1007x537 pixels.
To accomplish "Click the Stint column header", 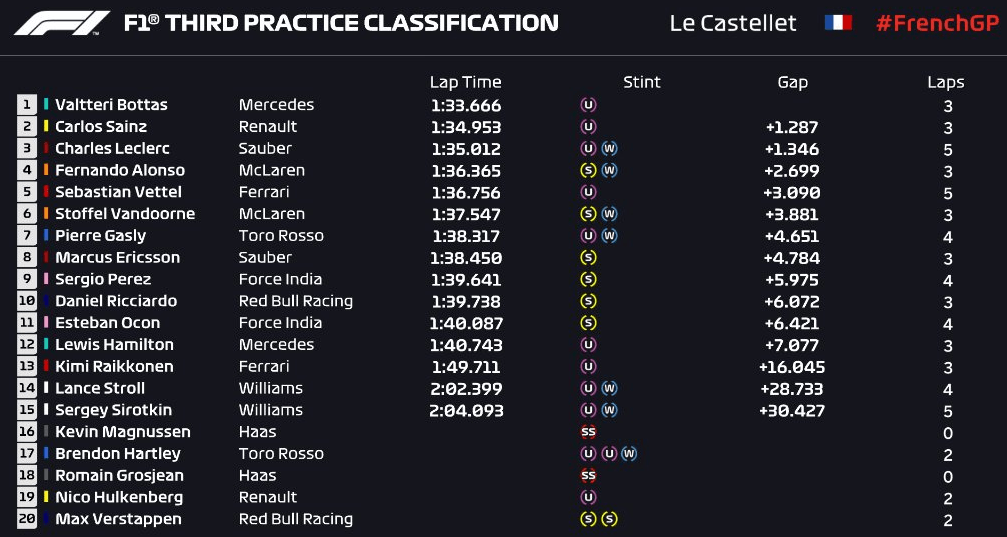I will (642, 82).
